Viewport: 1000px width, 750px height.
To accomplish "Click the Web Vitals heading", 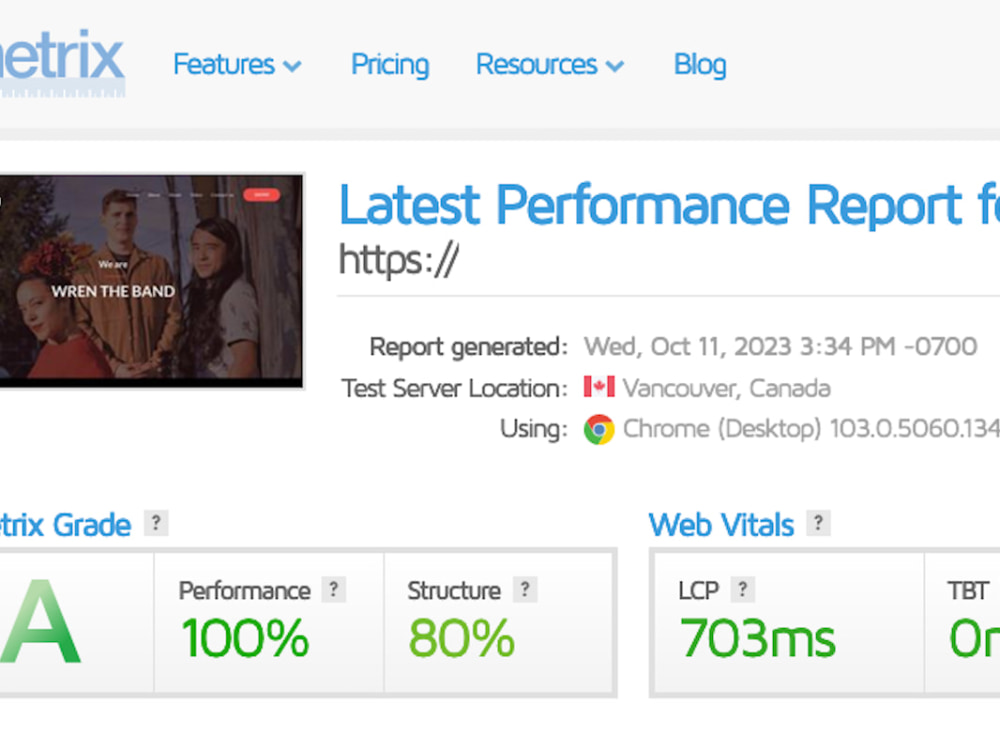I will coord(721,525).
